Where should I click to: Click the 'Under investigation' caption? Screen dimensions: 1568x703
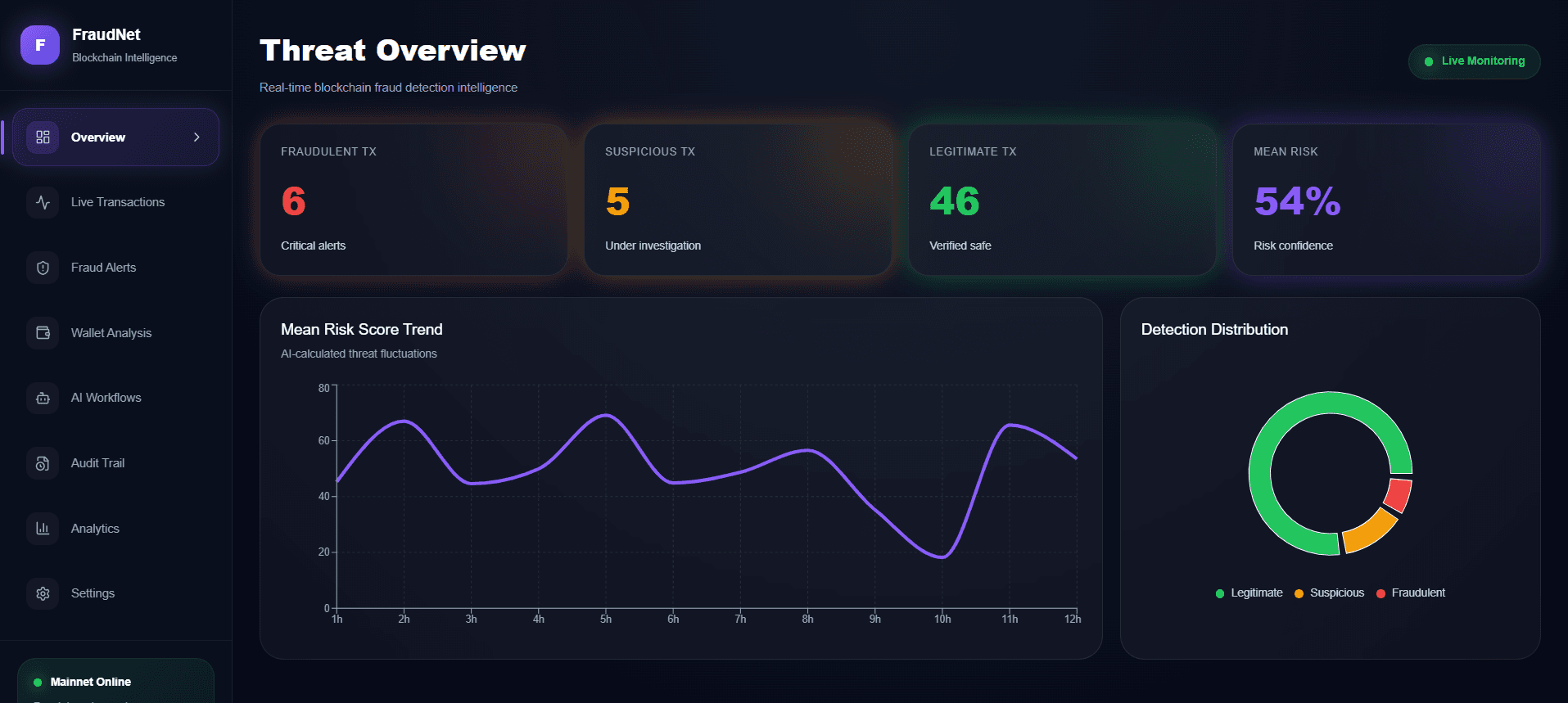653,246
